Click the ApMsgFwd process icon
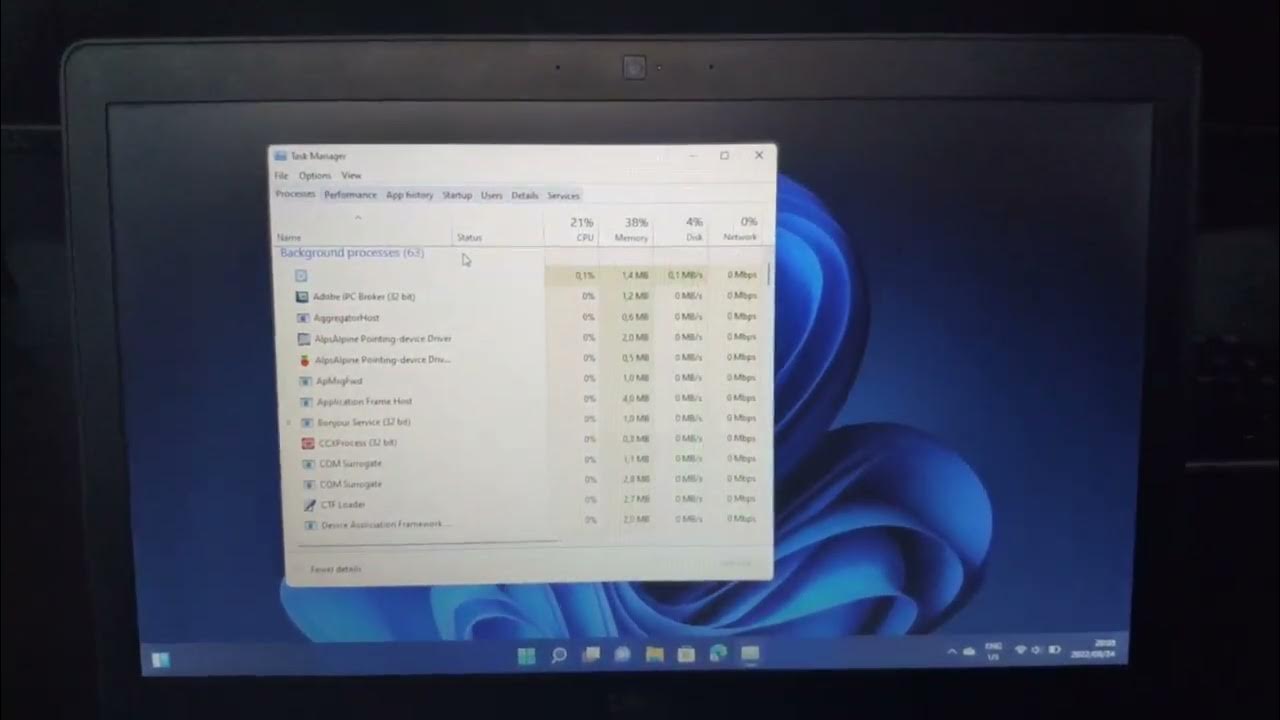1280x720 pixels. pos(306,380)
